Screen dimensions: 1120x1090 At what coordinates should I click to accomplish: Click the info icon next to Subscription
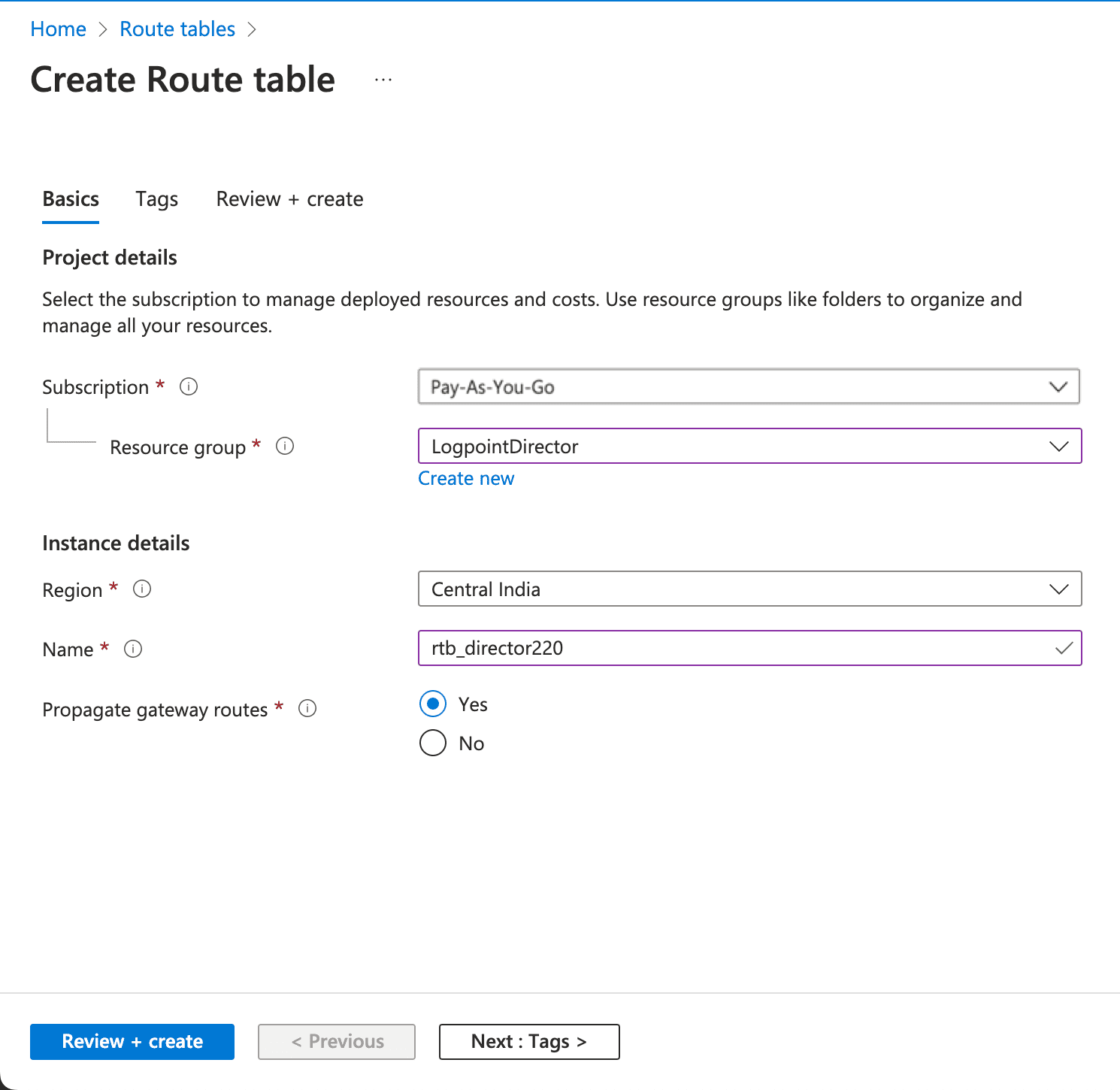pos(189,386)
